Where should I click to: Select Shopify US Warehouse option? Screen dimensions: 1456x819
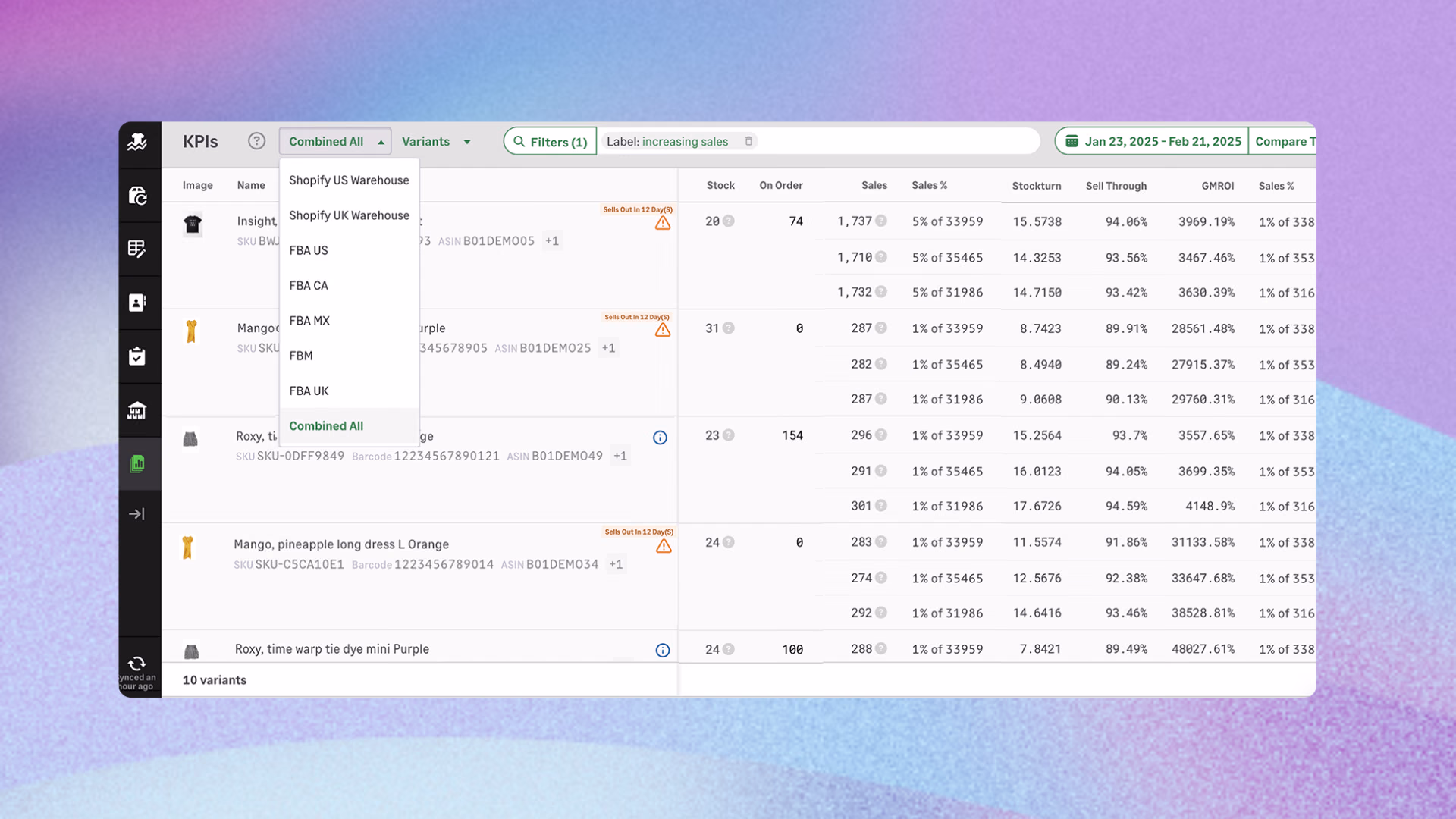(349, 180)
